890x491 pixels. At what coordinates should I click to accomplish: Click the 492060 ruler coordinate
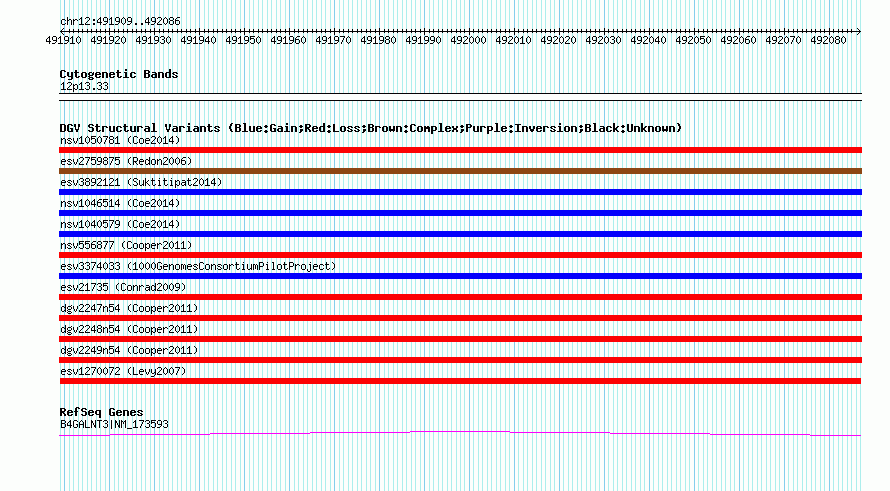click(738, 40)
